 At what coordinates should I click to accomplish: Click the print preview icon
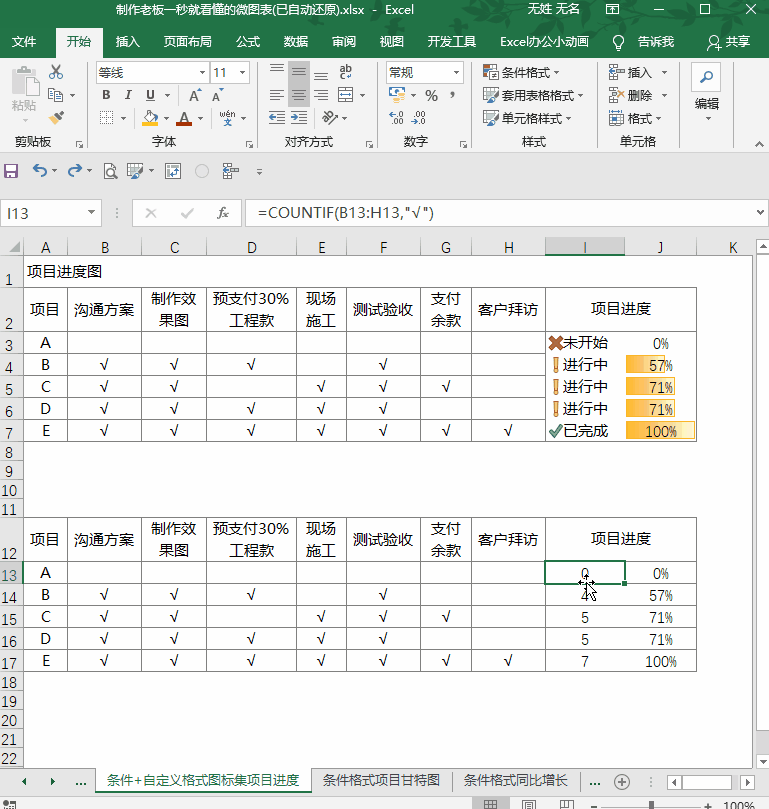click(x=110, y=171)
